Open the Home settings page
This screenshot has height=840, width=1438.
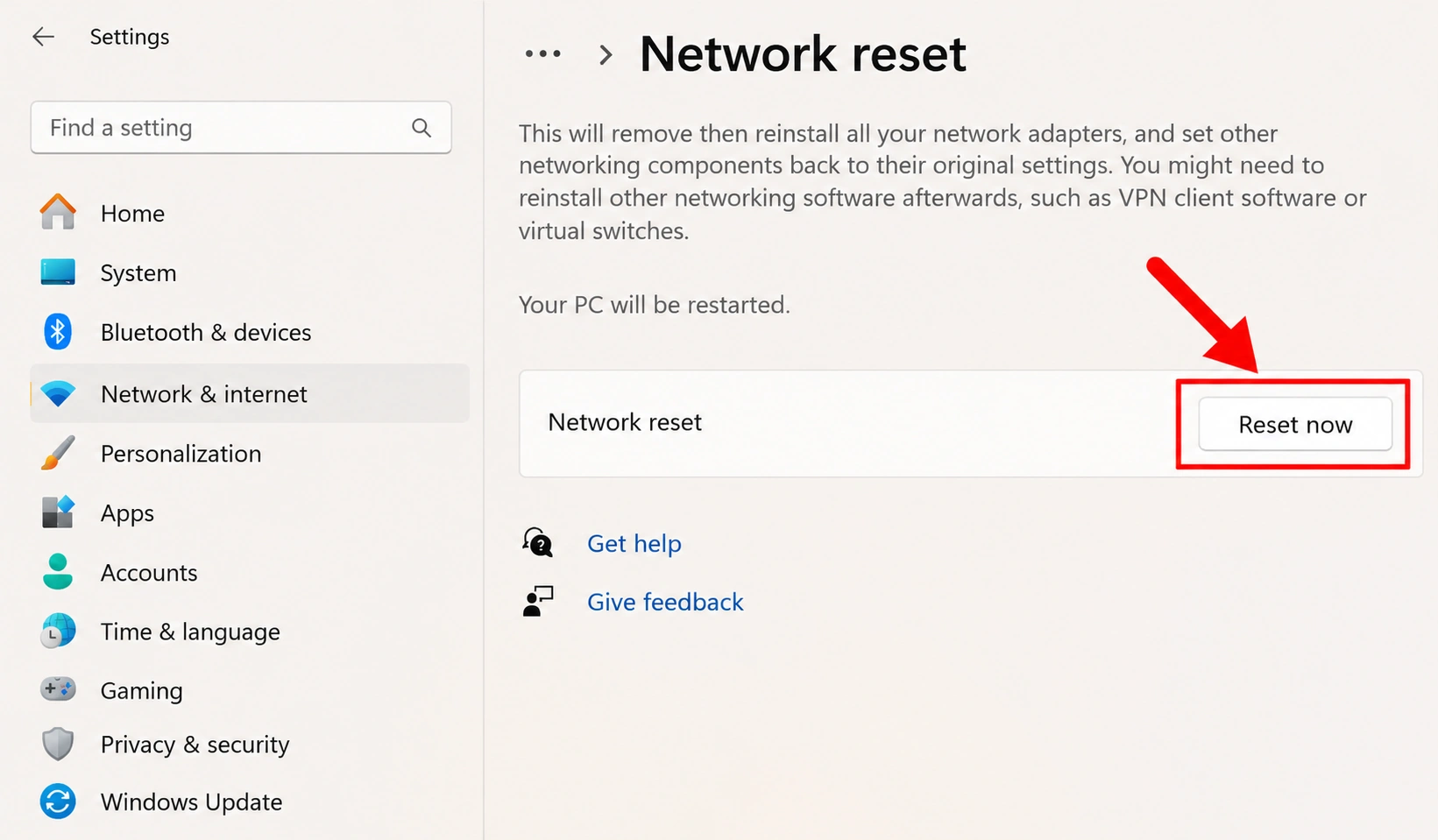[x=250, y=213]
